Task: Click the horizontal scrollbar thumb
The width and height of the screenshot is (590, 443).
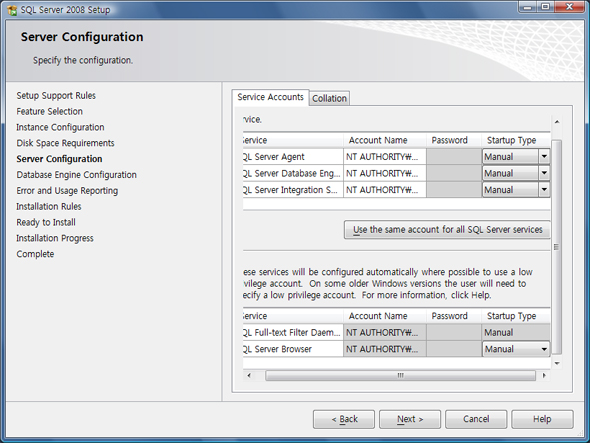Action: pos(400,375)
